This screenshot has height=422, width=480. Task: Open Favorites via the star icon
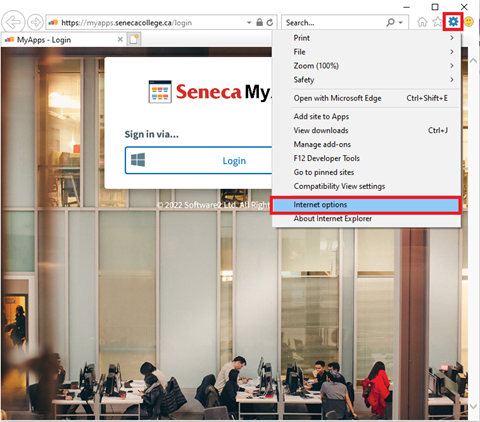coord(437,22)
